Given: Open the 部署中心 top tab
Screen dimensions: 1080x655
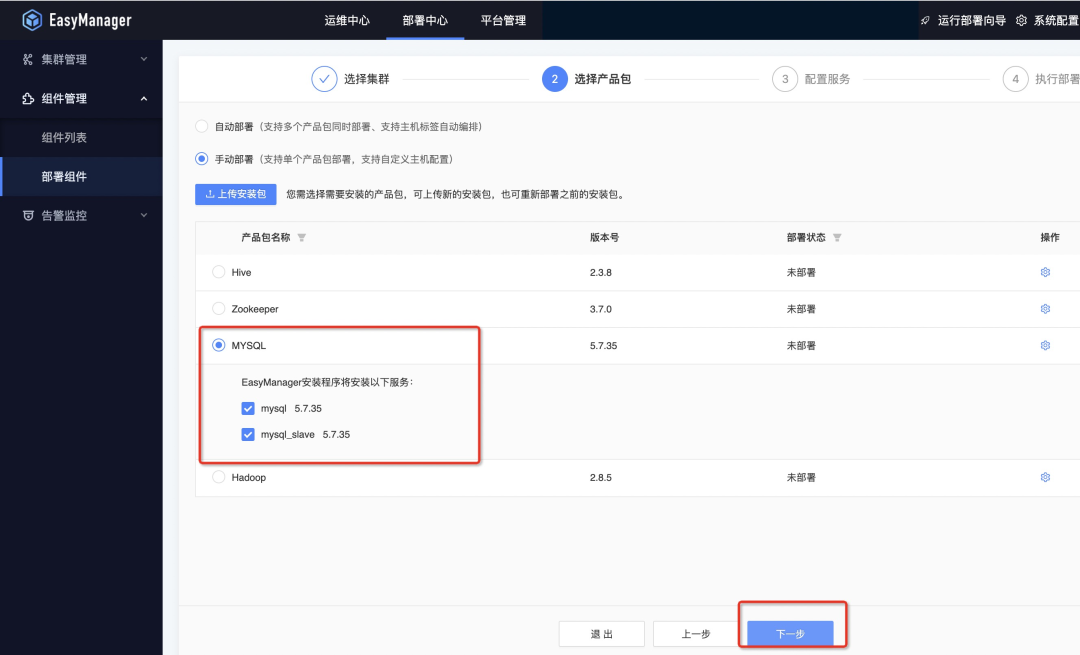Looking at the screenshot, I should pyautogui.click(x=425, y=20).
